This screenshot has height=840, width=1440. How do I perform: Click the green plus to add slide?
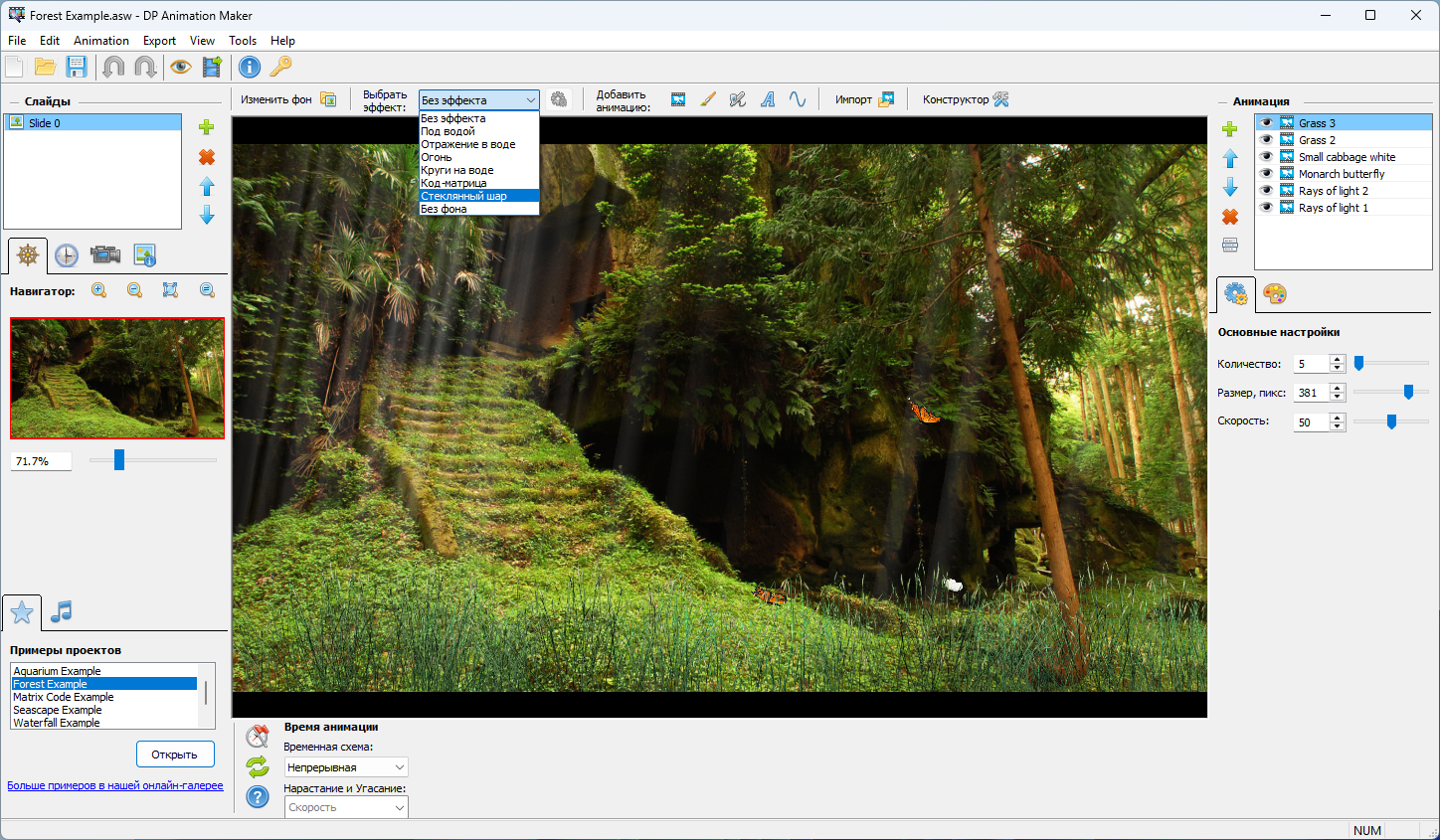pos(207,127)
